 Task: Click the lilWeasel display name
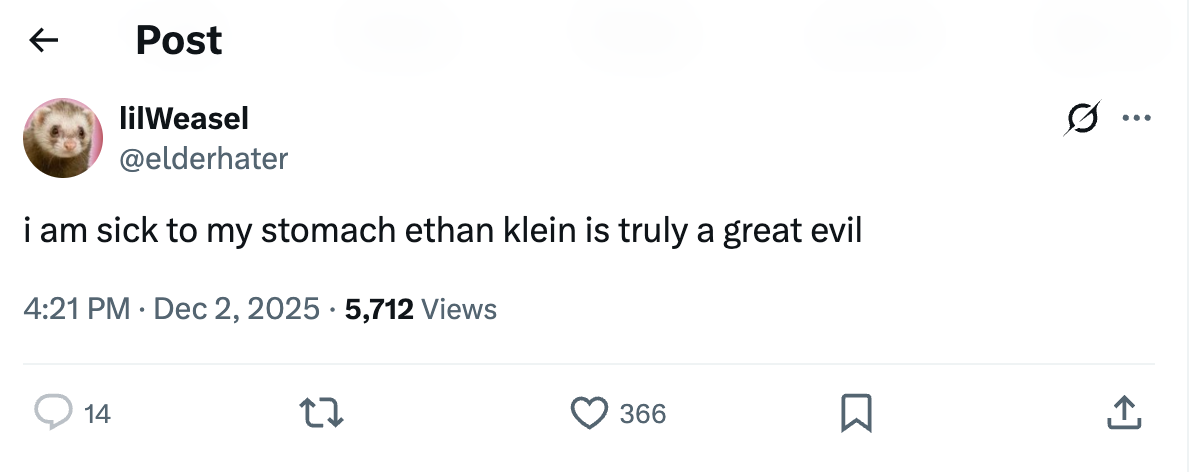184,119
